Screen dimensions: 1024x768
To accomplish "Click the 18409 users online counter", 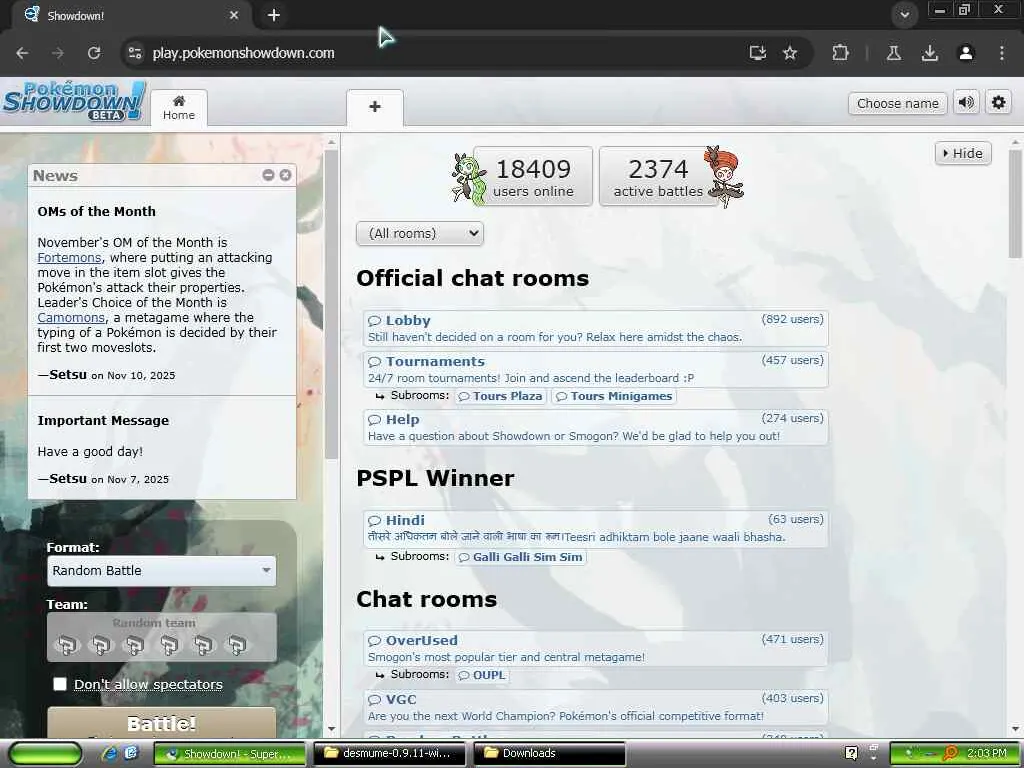I will coord(533,176).
